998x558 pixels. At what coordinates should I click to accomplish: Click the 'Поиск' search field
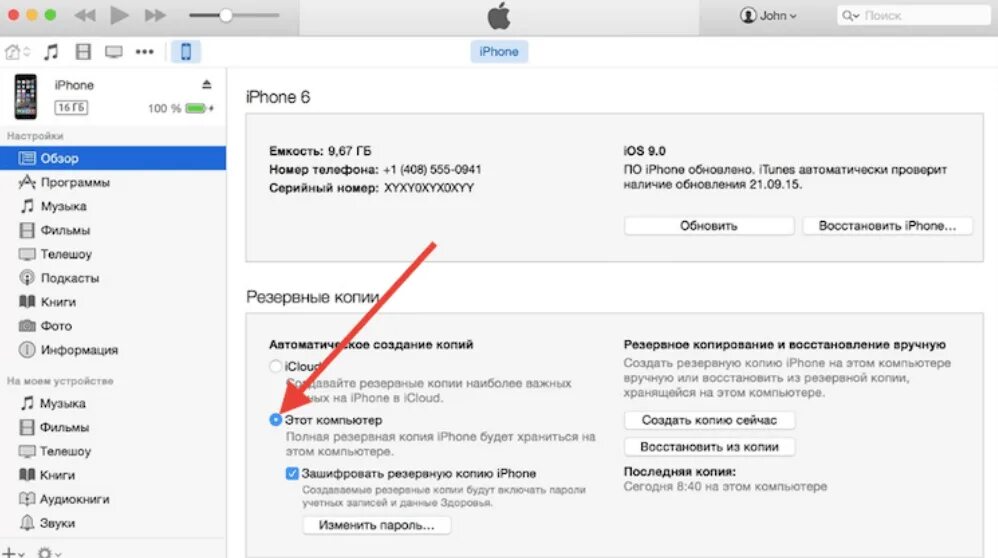[x=914, y=15]
